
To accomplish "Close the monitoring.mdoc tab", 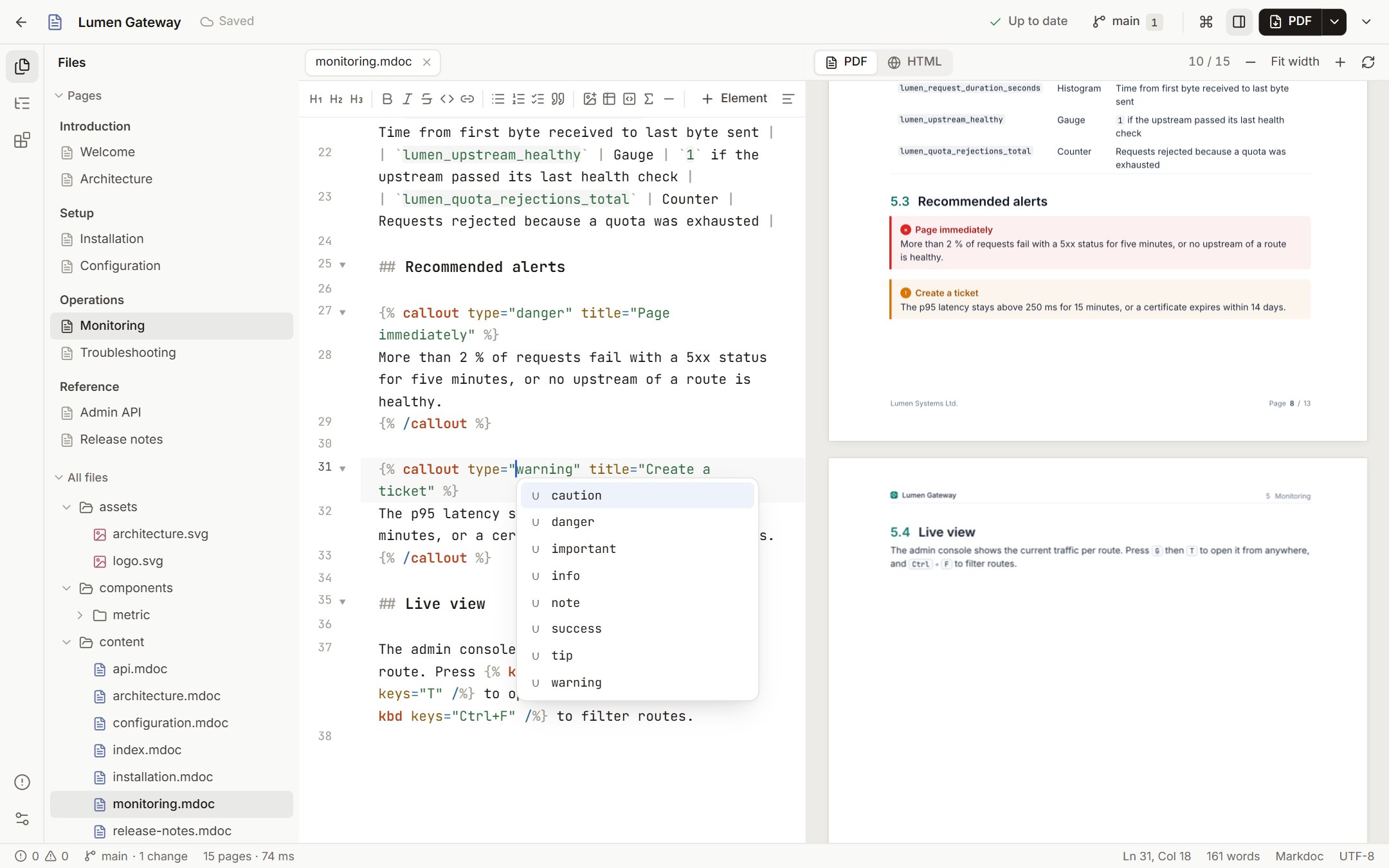I will pos(426,62).
